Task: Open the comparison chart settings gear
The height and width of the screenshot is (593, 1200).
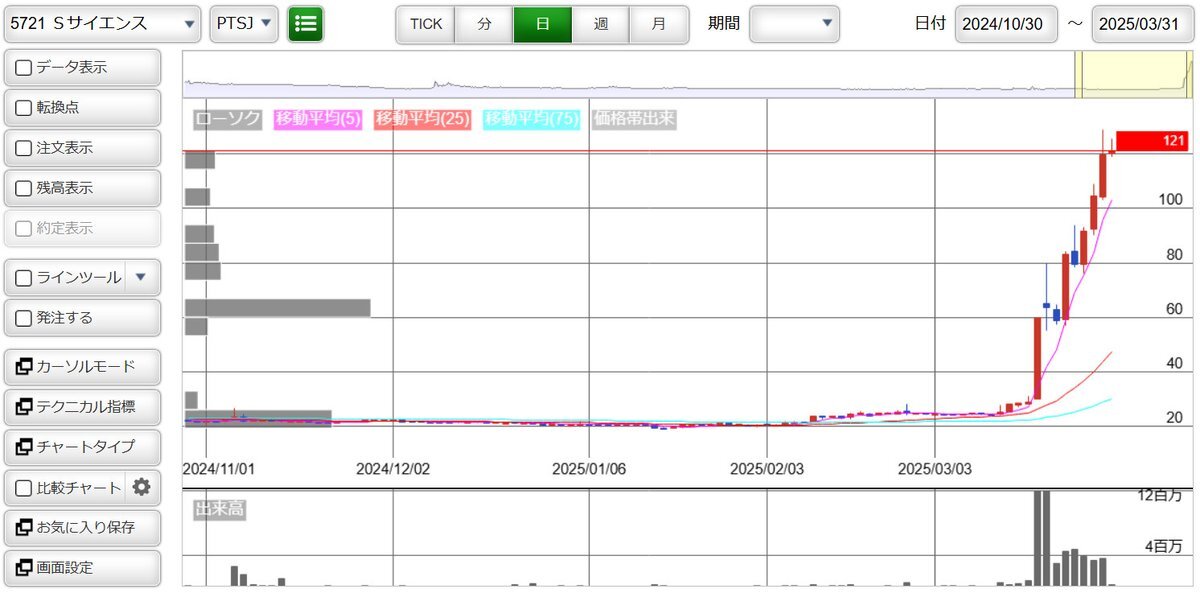Action: point(142,487)
